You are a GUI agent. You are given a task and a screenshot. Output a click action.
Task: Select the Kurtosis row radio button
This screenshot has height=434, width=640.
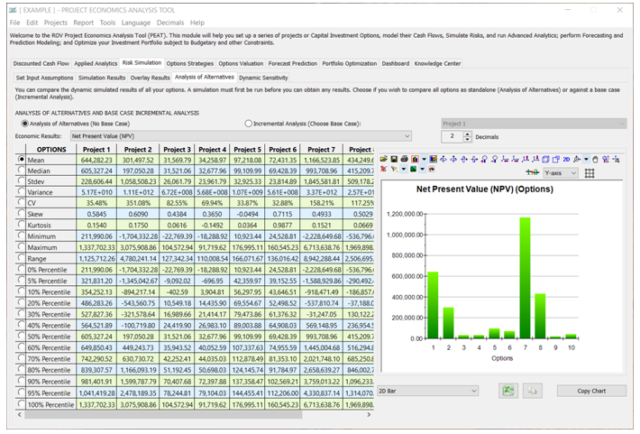[x=21, y=224]
